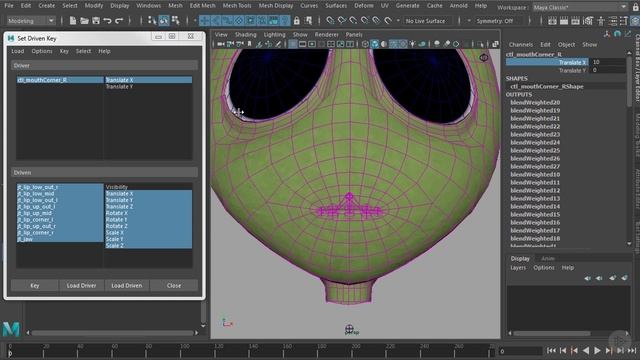Image resolution: width=640 pixels, height=360 pixels.
Task: Click the Open Scene folder icon
Action: pyautogui.click(x=84, y=20)
